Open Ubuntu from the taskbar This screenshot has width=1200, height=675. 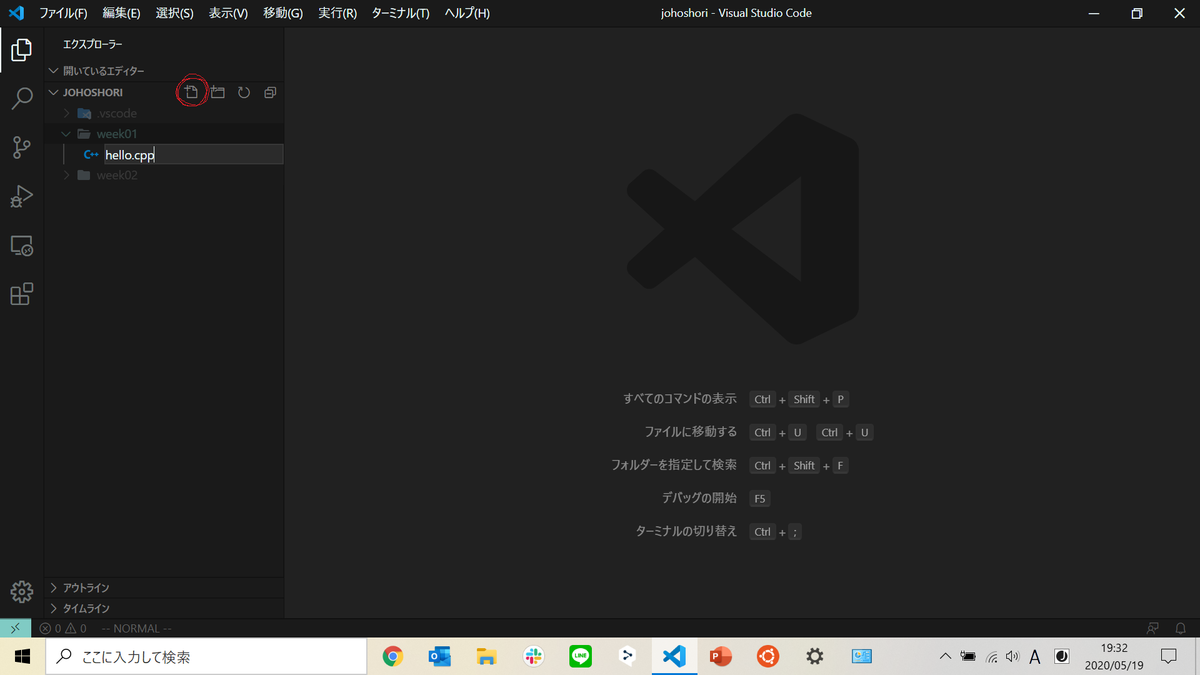768,656
